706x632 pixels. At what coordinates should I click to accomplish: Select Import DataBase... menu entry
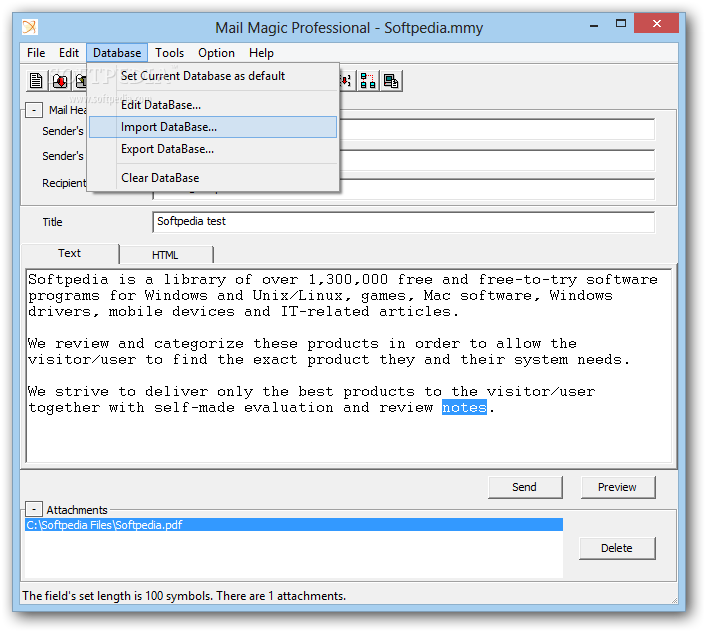[213, 127]
